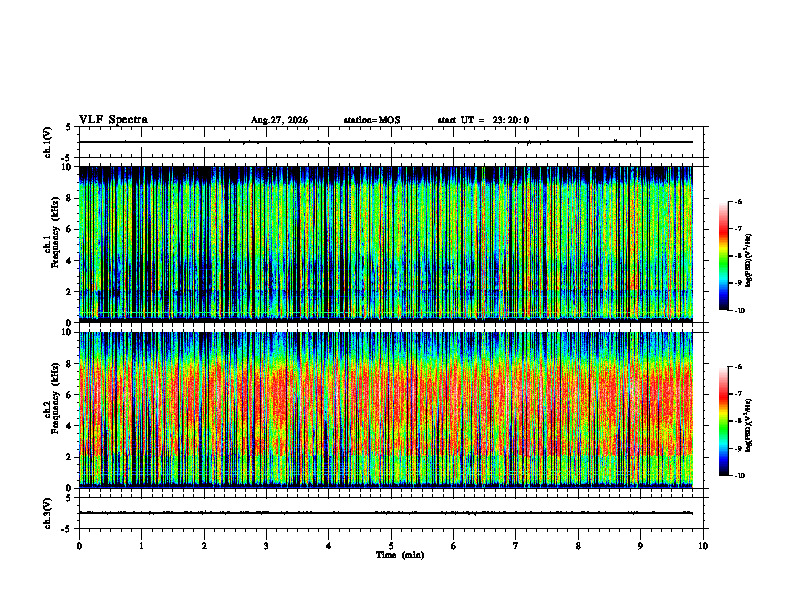Click the station=MOS label
The height and width of the screenshot is (612, 792).
click(372, 120)
